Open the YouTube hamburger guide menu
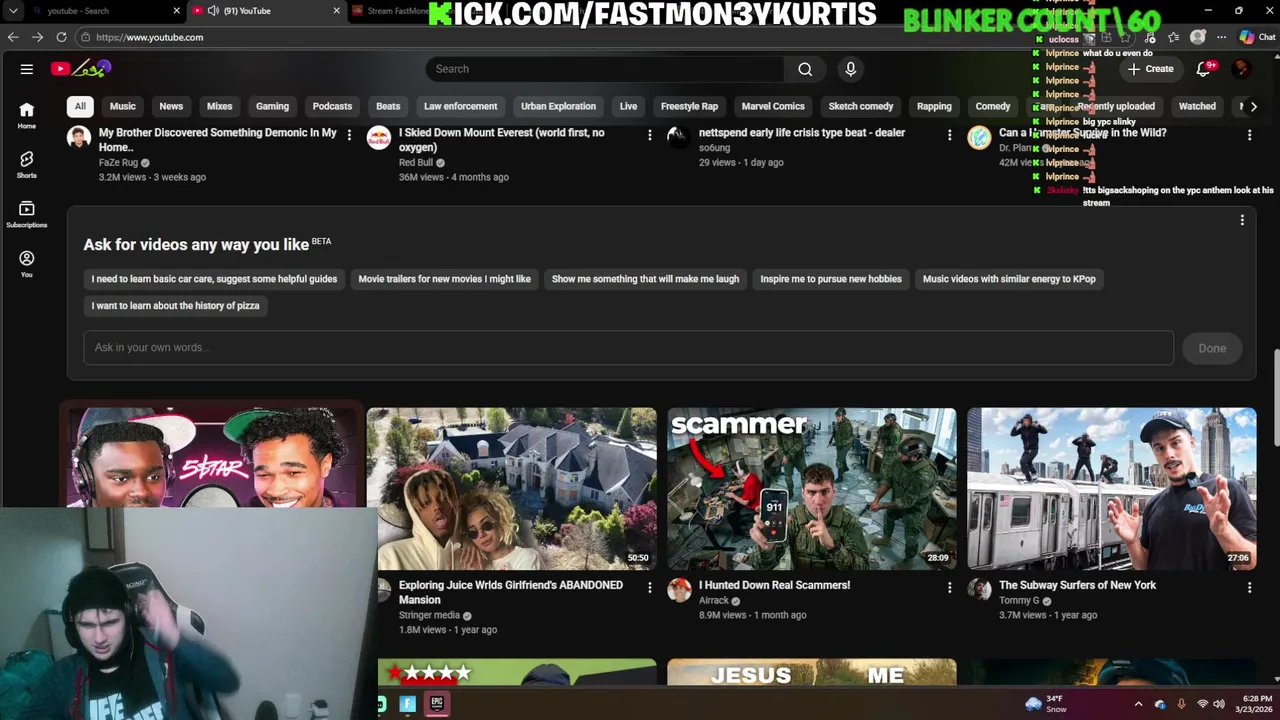 (x=27, y=69)
